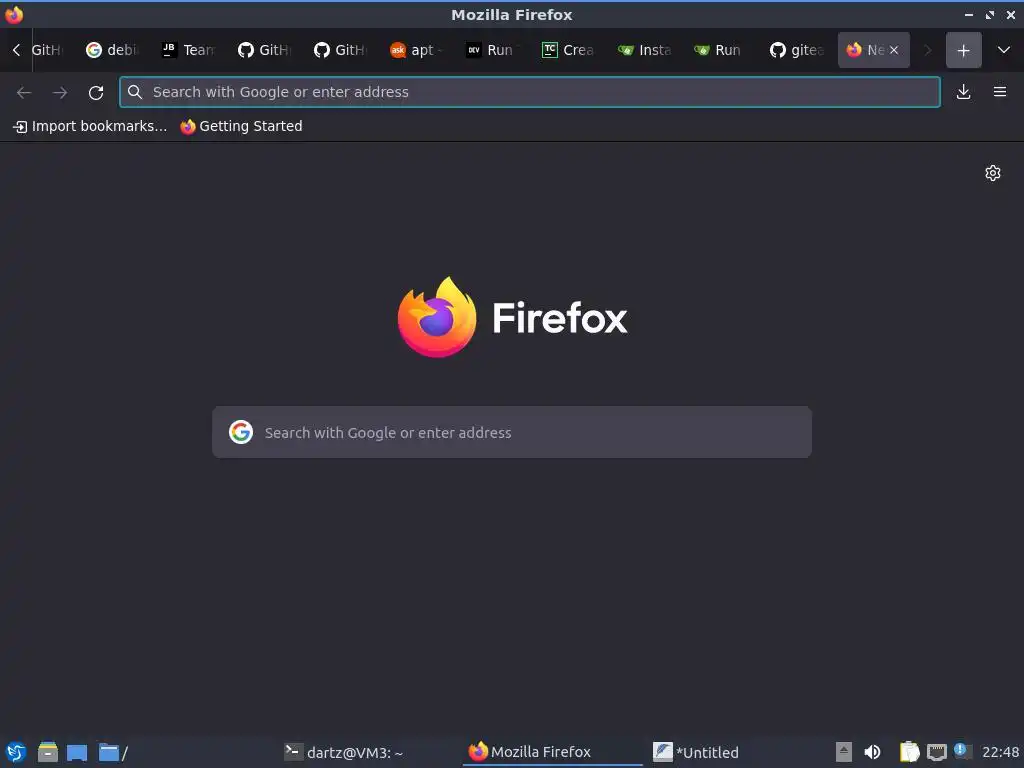This screenshot has height=768, width=1024.
Task: Open the '/' folder window from taskbar
Action: pyautogui.click(x=113, y=752)
